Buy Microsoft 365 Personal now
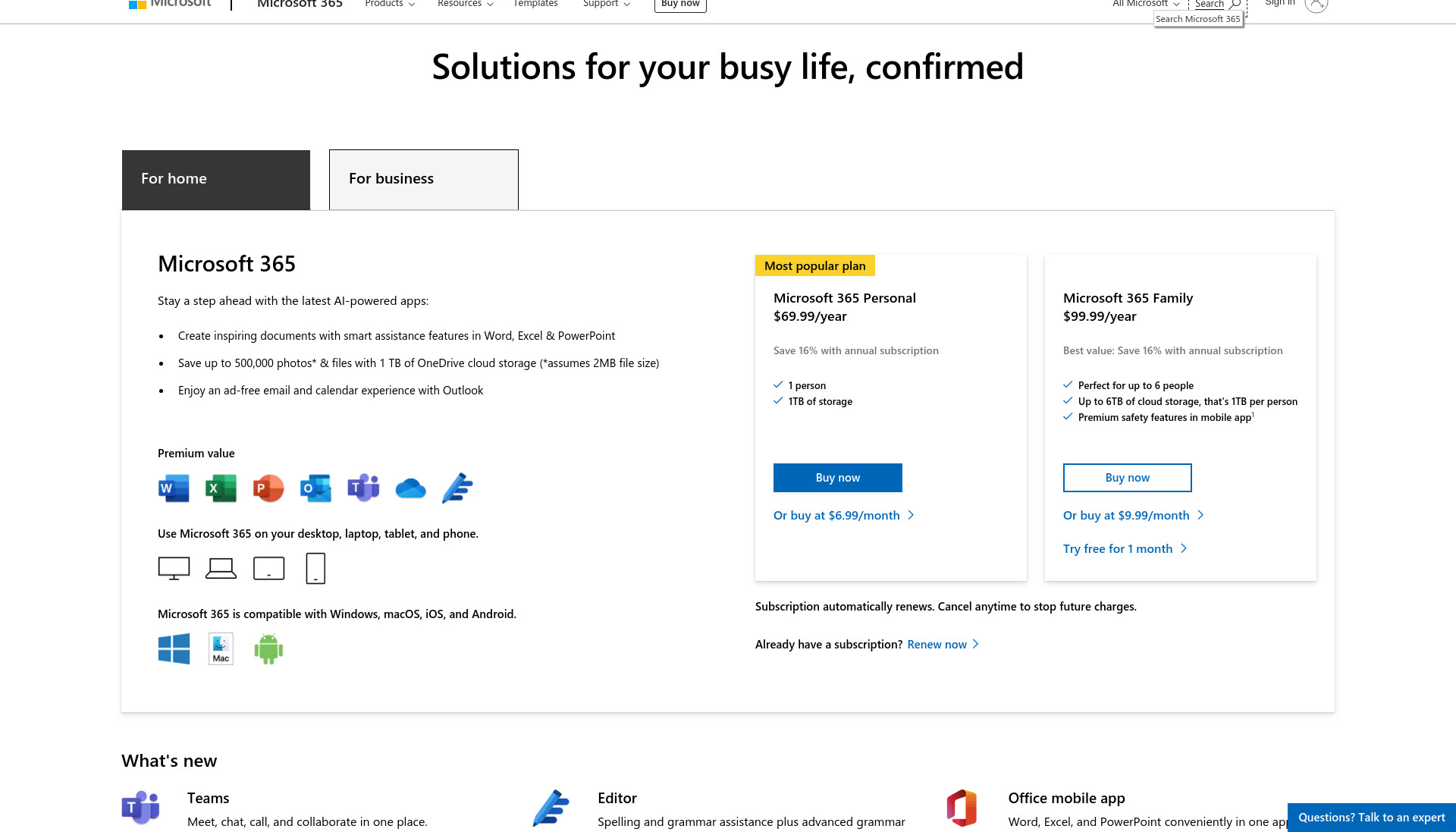This screenshot has width=1456, height=832. [838, 478]
